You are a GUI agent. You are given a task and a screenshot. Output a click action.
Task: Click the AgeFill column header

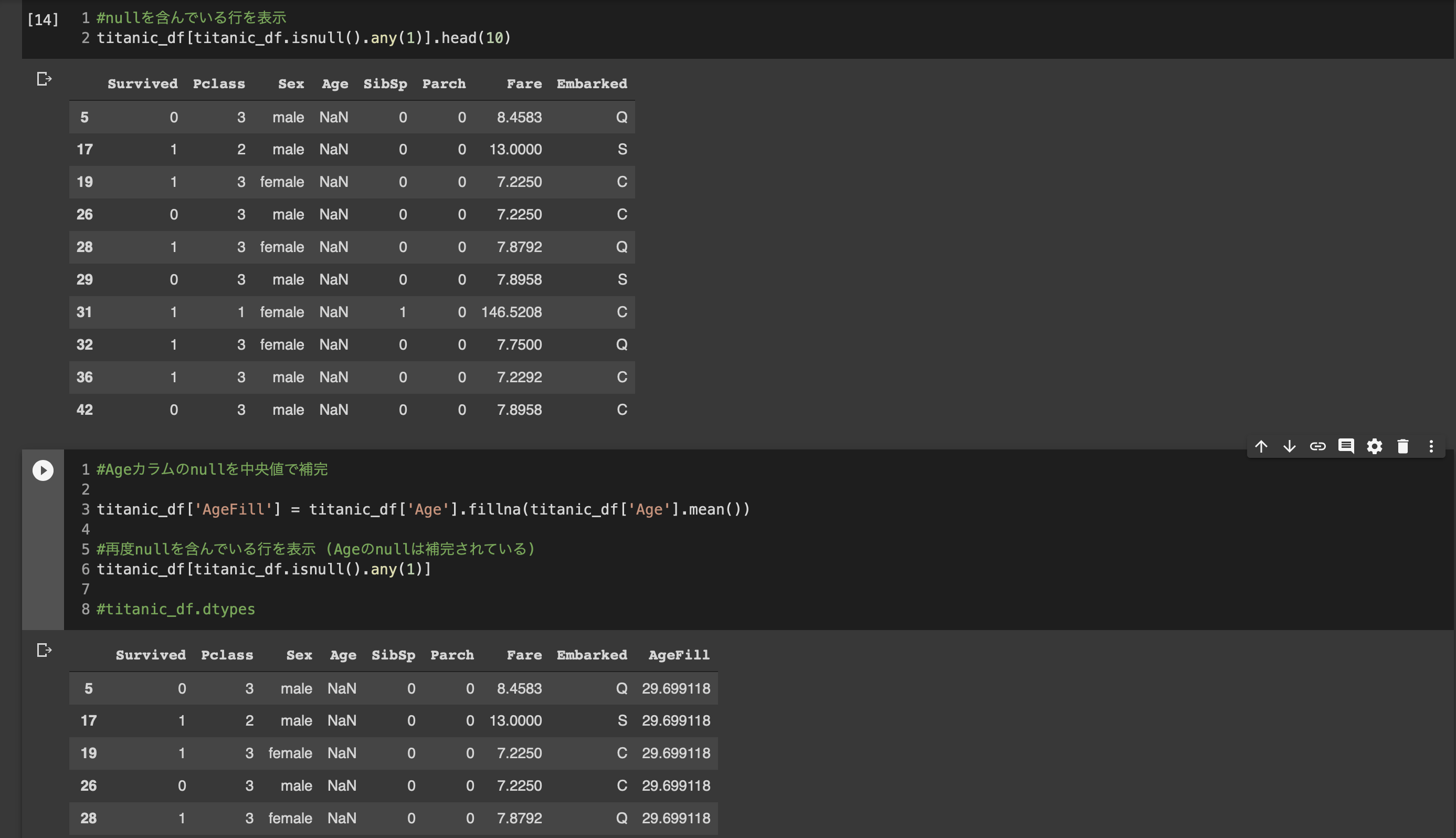pos(678,655)
